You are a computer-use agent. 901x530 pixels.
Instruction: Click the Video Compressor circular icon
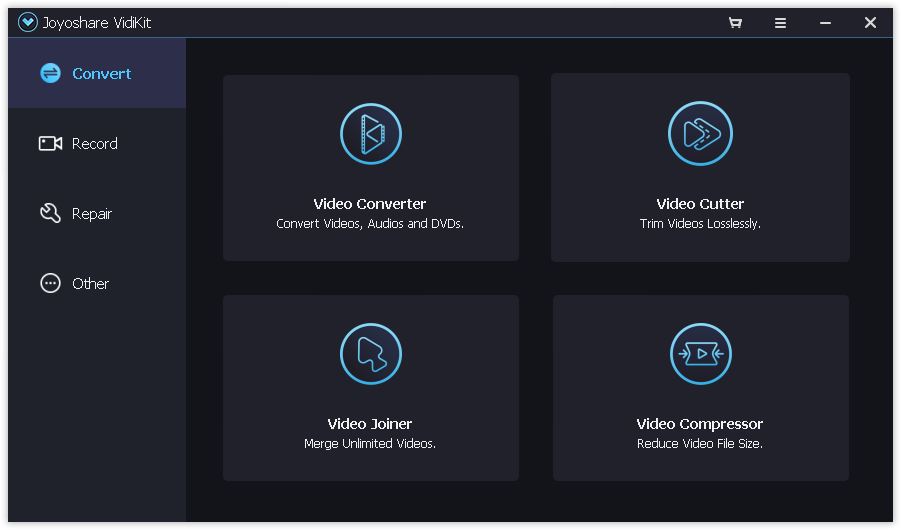tap(700, 354)
